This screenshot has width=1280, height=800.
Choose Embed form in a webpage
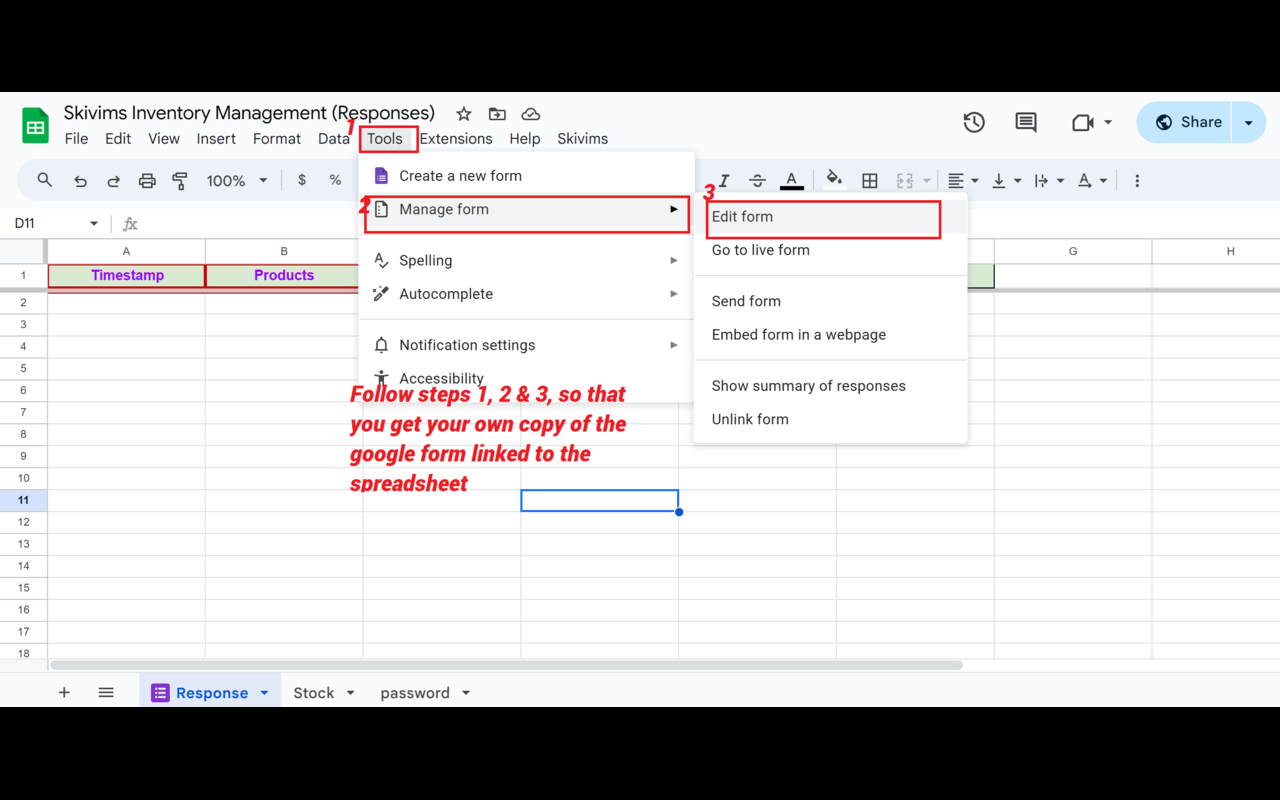[x=830, y=335]
